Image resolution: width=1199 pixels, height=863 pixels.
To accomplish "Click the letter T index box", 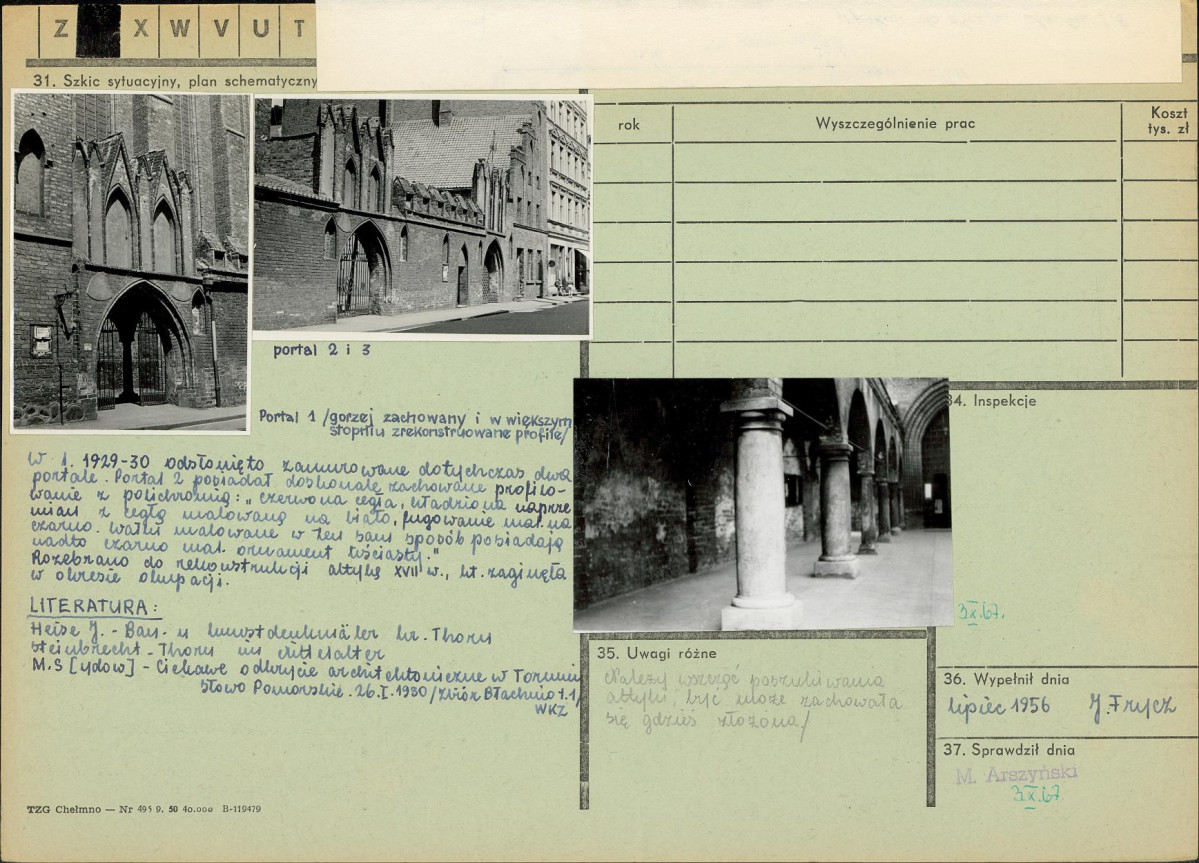I will click(298, 30).
